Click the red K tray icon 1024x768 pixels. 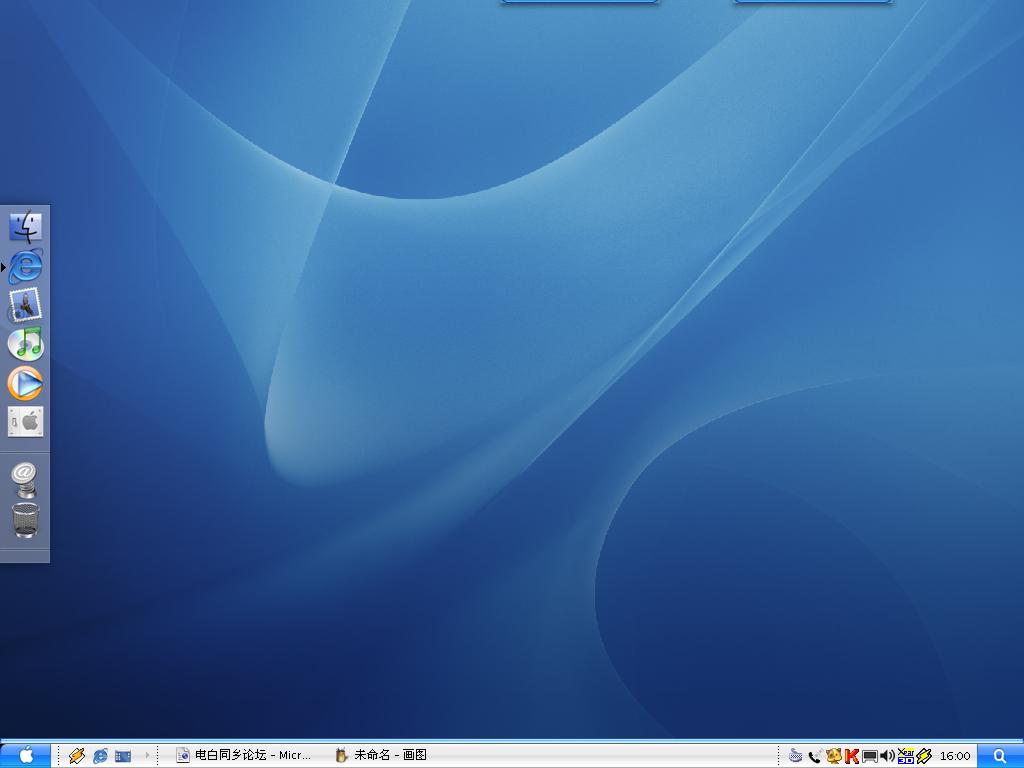852,756
